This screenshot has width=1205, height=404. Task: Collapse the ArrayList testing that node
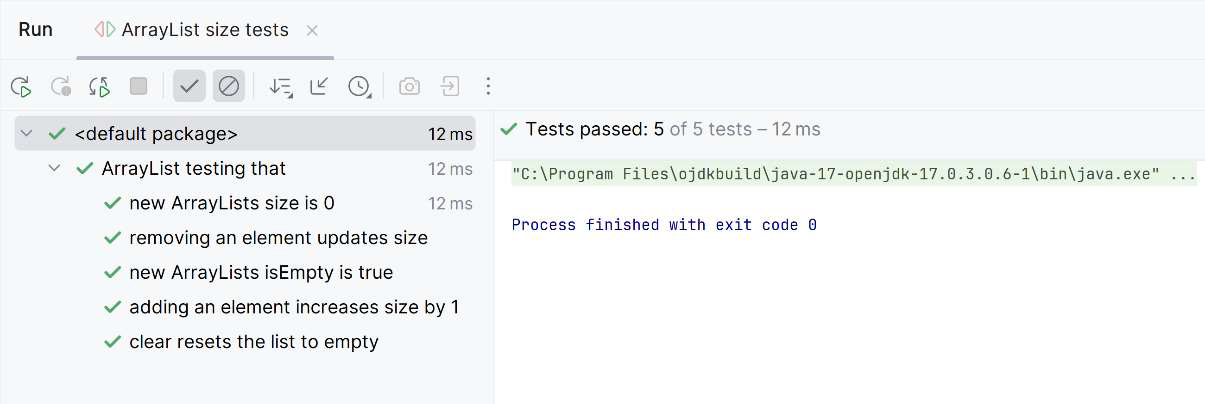[55, 169]
